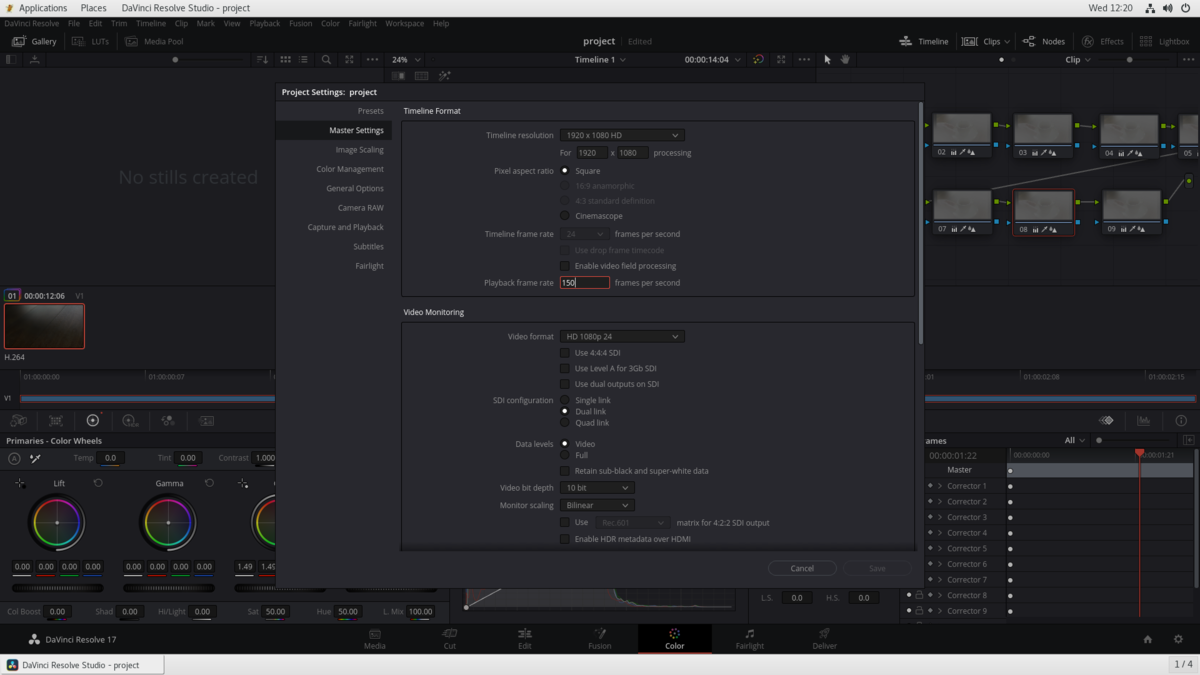Open the Applications system menu
Screen dimensions: 1200x675
click(x=43, y=7)
